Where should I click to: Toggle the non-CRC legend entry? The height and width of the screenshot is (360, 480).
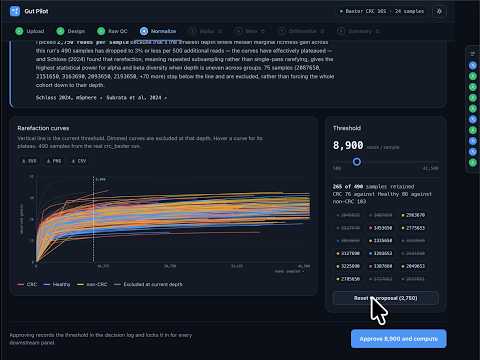coord(92,284)
